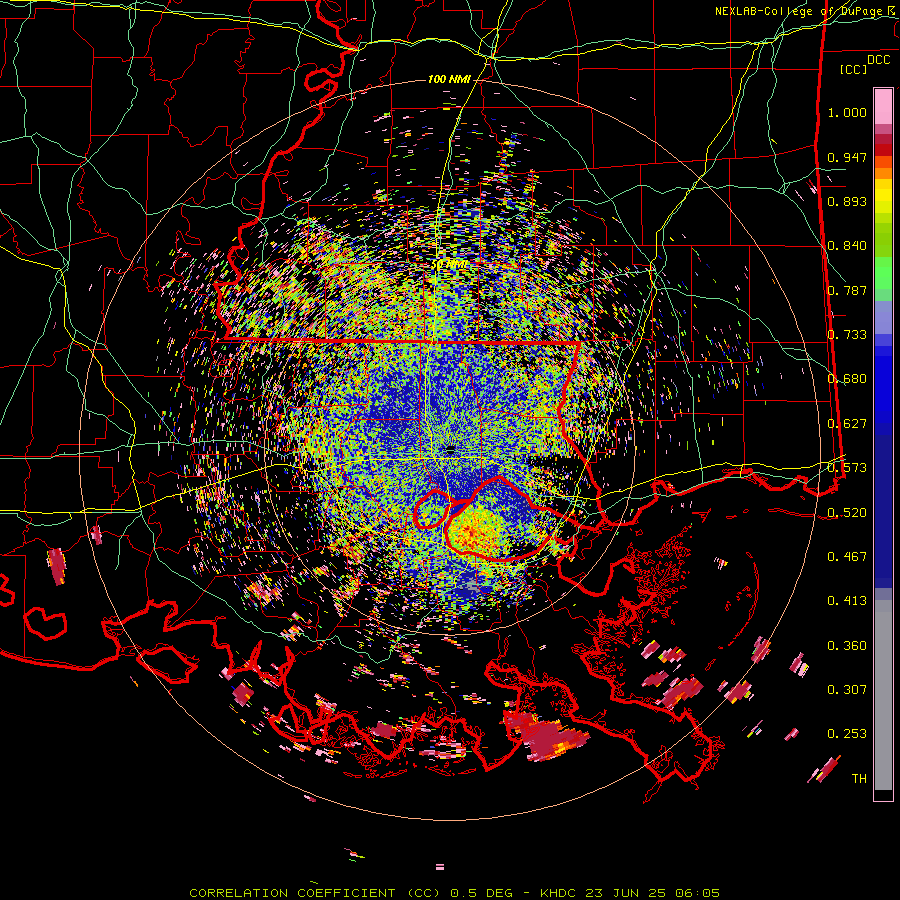Click the radar site center marker
Viewport: 900px width, 900px height.
coord(450,451)
